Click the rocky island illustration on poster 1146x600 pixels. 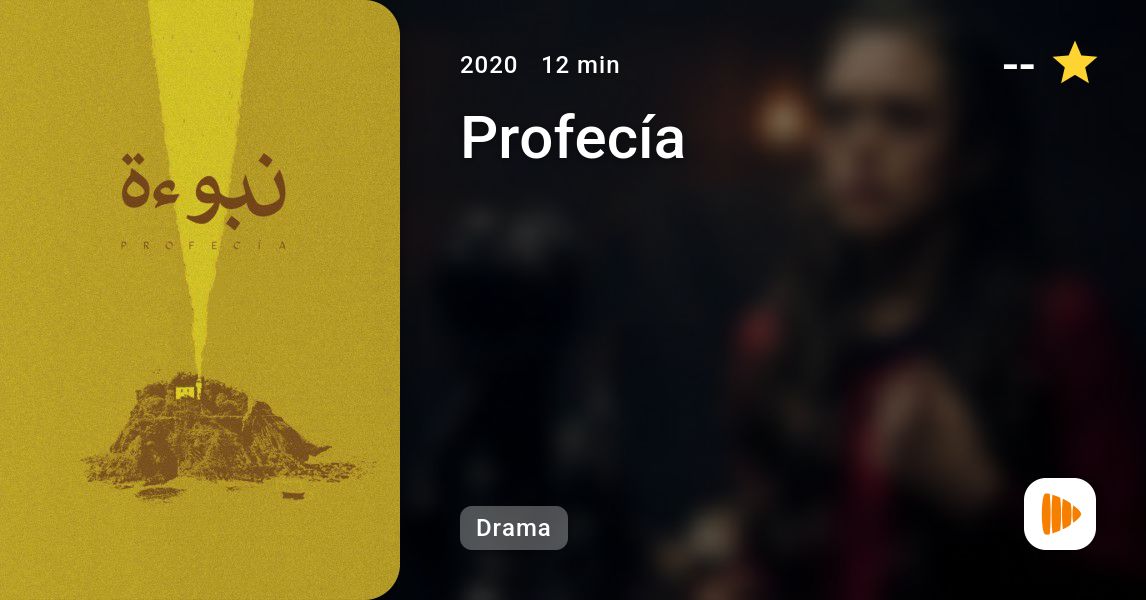pyautogui.click(x=212, y=435)
